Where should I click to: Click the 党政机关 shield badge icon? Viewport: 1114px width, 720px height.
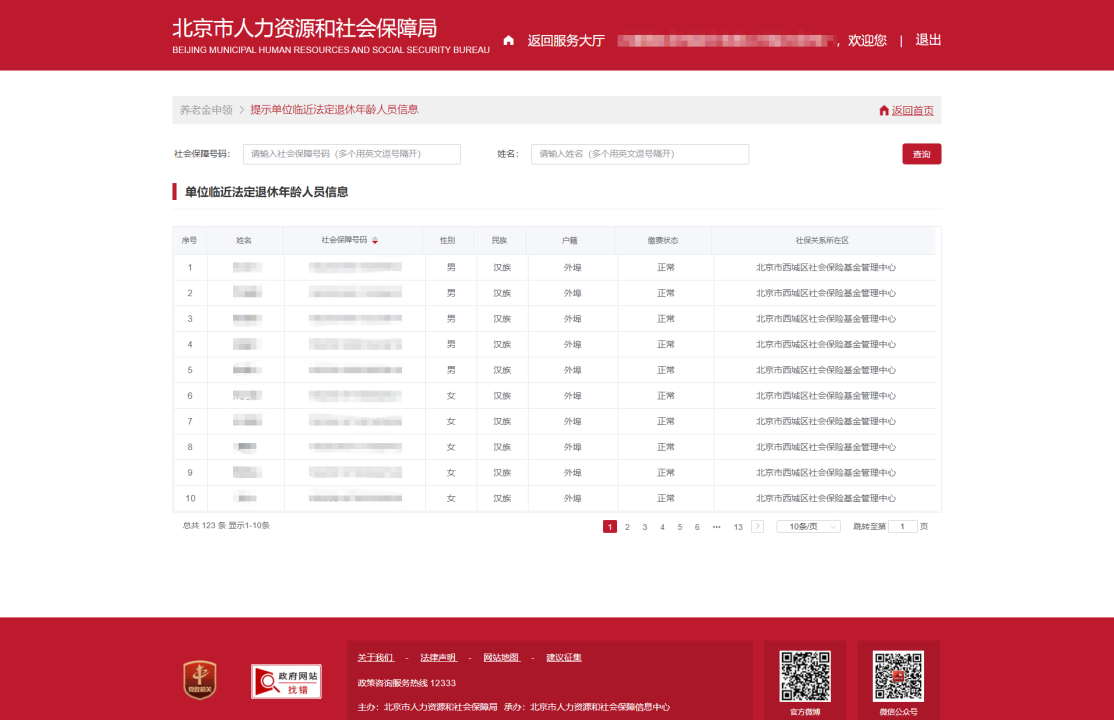coord(199,679)
